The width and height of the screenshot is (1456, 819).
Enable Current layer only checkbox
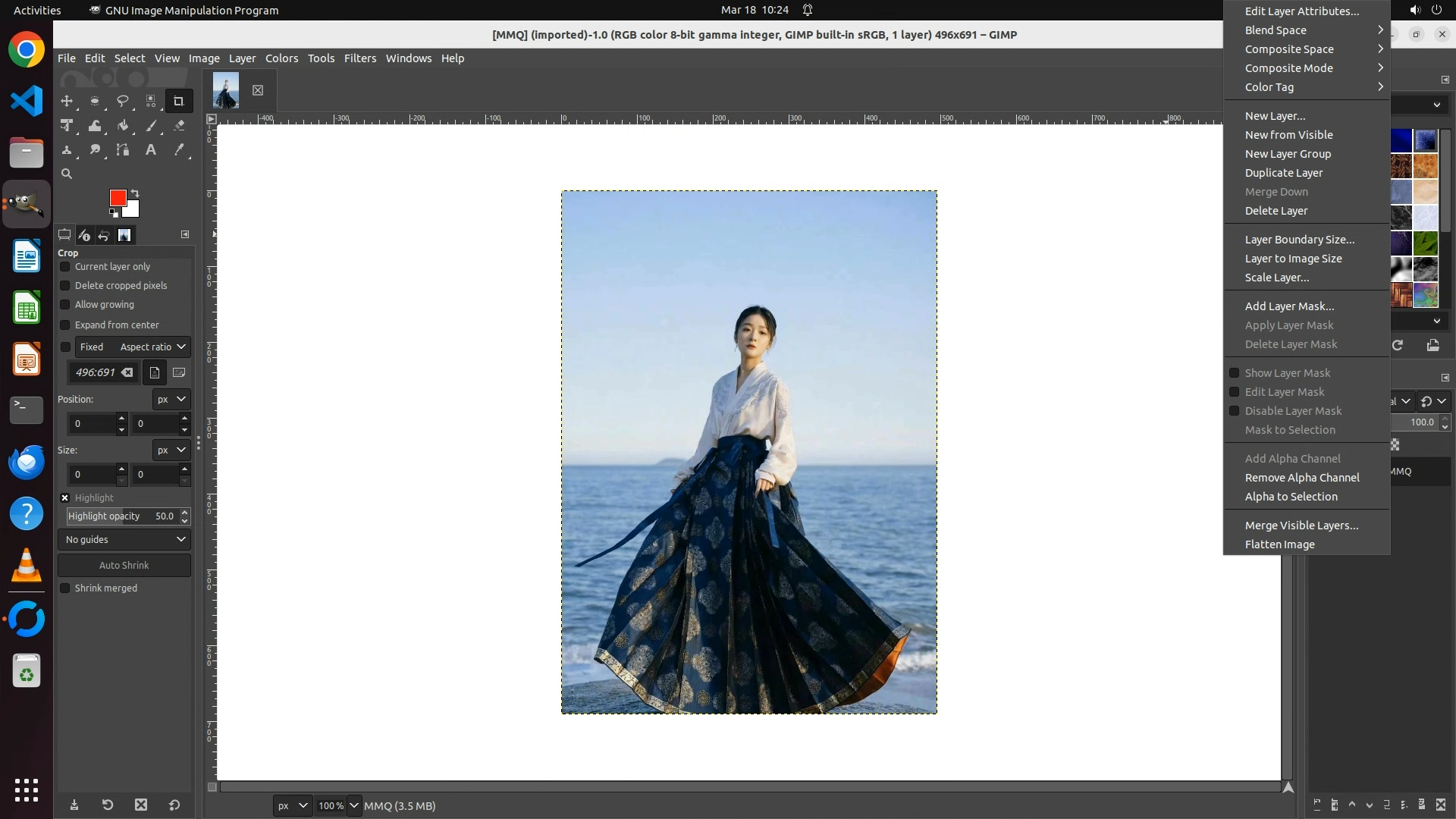click(x=65, y=267)
